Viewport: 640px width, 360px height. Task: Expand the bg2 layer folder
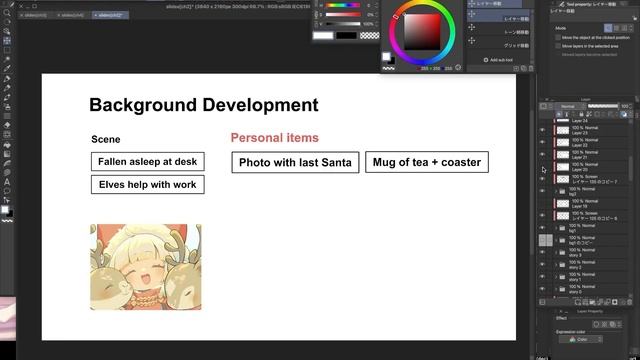pos(556,191)
